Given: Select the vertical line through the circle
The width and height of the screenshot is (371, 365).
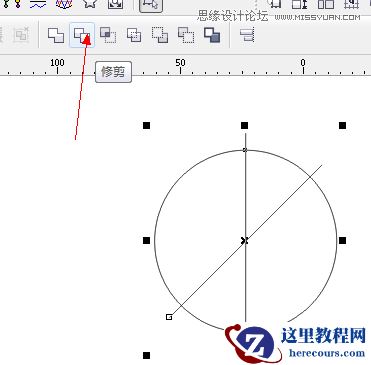Looking at the screenshot, I should [246, 200].
